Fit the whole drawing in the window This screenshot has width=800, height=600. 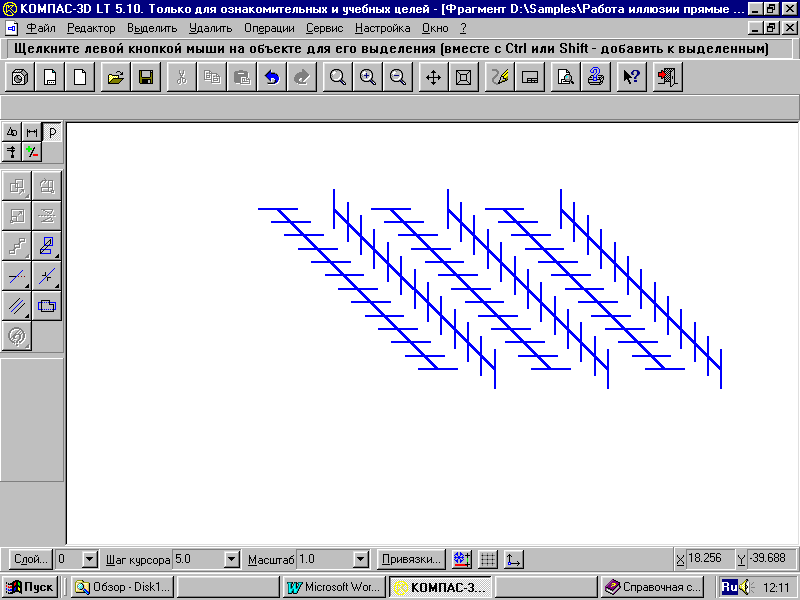pos(464,77)
